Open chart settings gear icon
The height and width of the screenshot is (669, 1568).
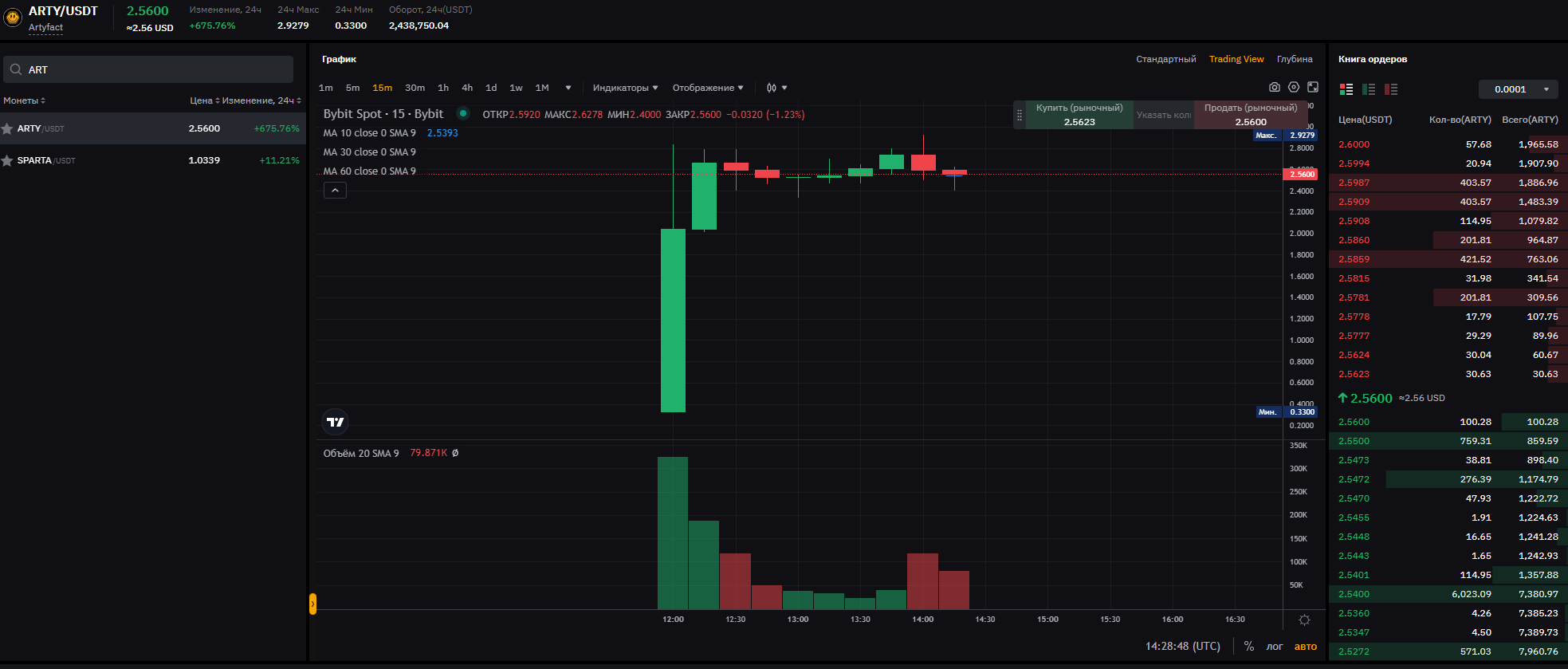coord(1294,87)
